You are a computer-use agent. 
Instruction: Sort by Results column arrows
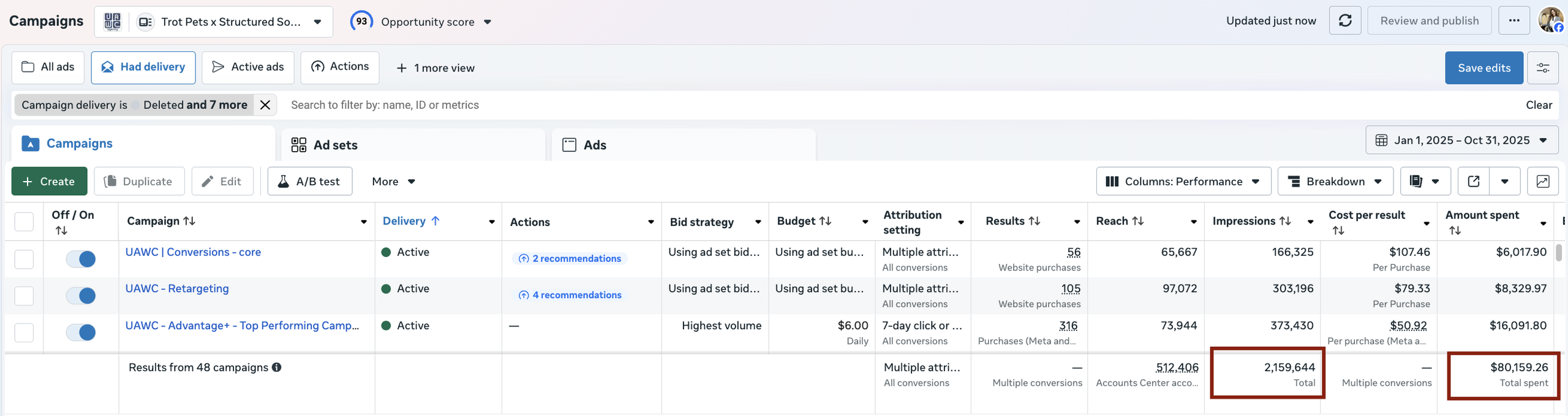(1035, 221)
